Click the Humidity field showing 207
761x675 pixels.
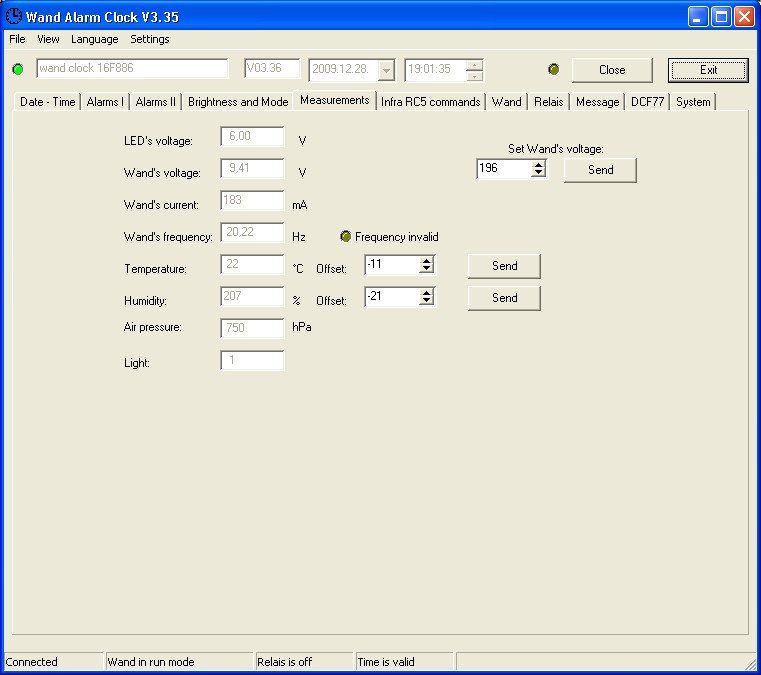[x=252, y=296]
